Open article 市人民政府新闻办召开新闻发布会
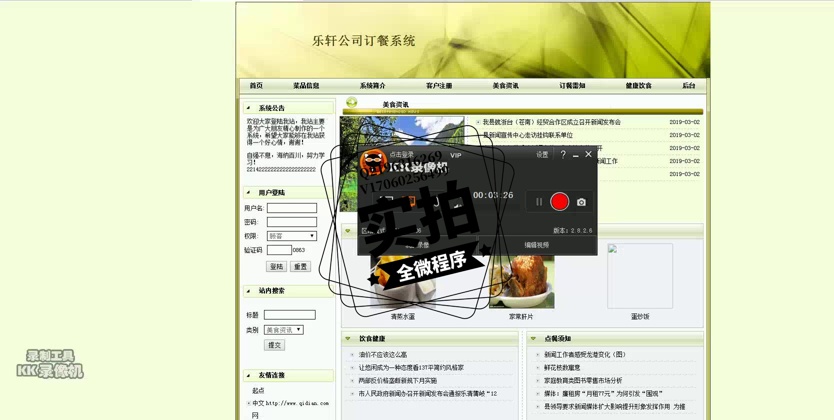834x420 pixels. click(428, 394)
